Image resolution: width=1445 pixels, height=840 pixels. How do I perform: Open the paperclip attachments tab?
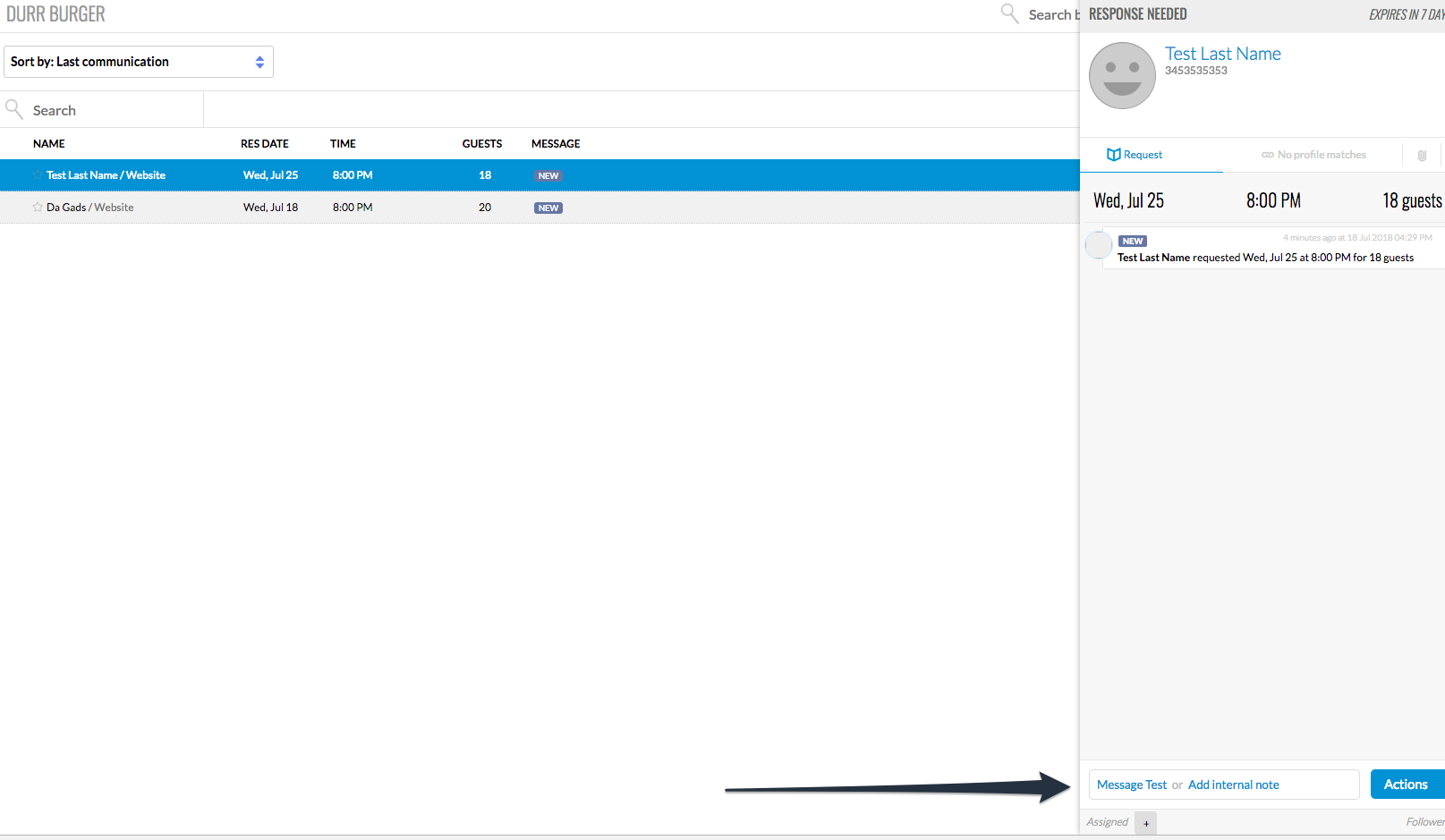click(x=1421, y=156)
